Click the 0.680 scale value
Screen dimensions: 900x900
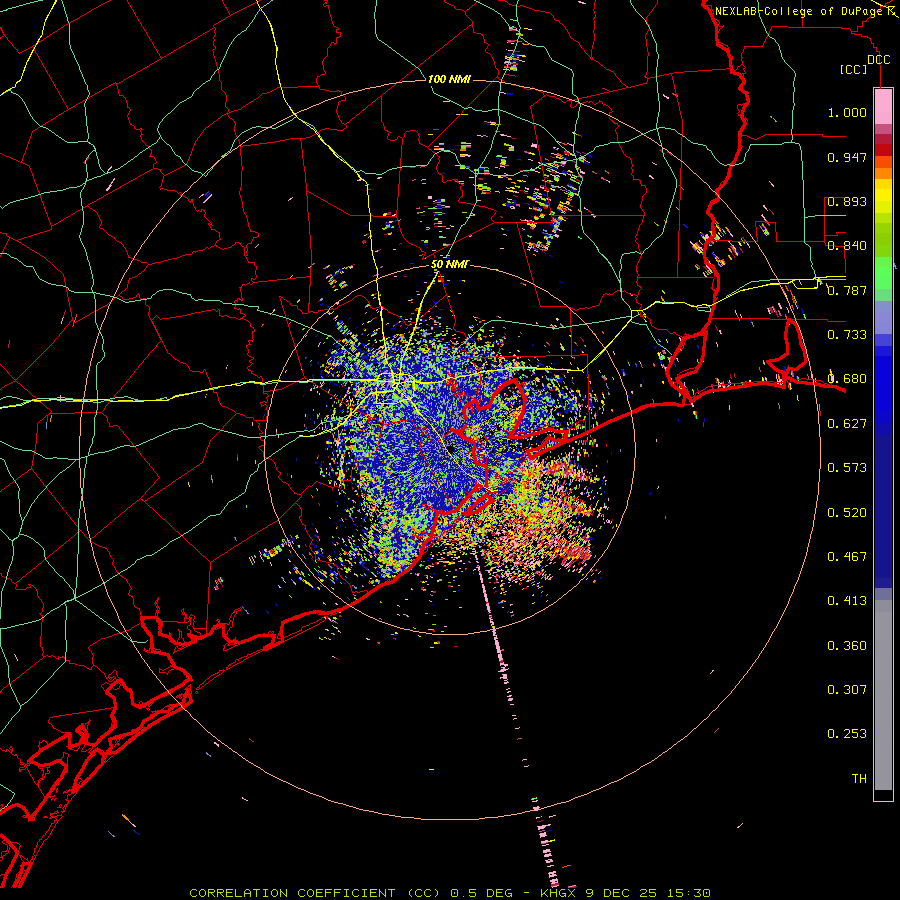pyautogui.click(x=847, y=379)
